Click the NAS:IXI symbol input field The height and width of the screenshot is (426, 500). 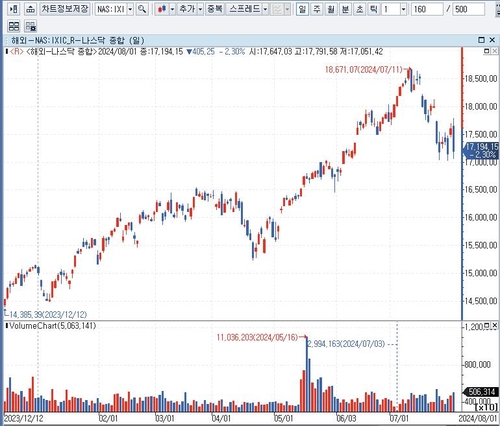tap(111, 9)
